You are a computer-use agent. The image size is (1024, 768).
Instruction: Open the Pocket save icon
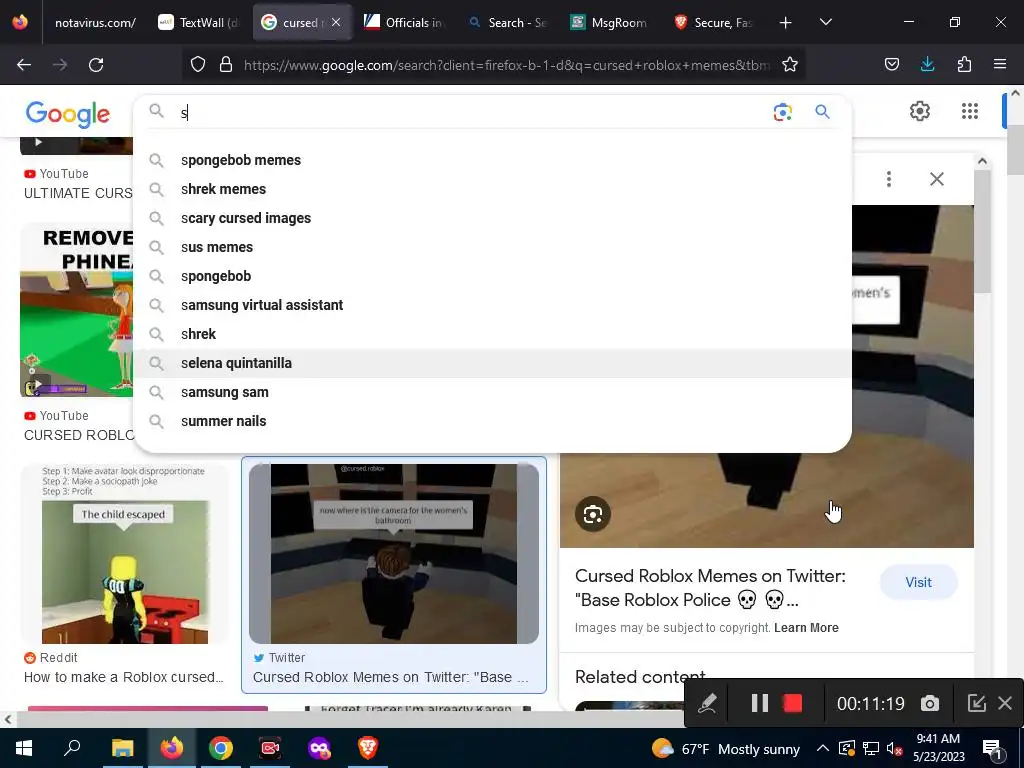pyautogui.click(x=891, y=65)
